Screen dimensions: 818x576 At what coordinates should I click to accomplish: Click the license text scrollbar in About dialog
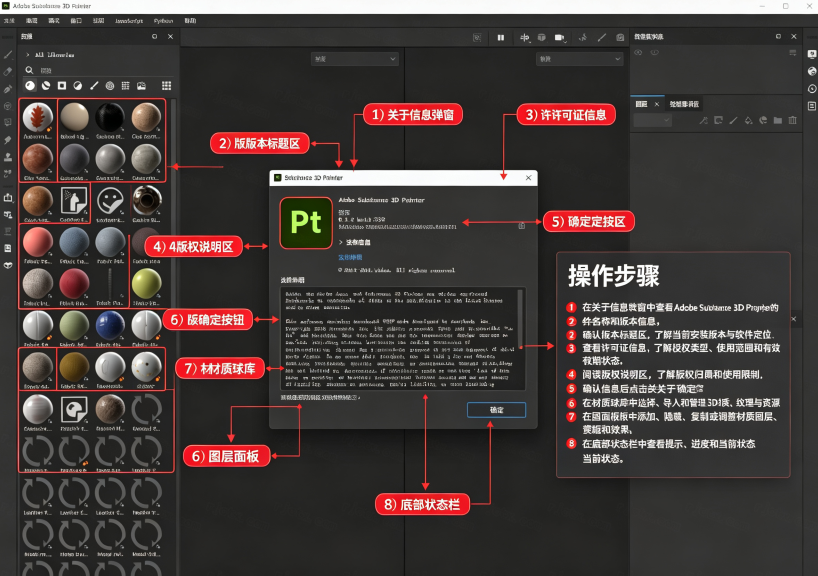[520, 319]
